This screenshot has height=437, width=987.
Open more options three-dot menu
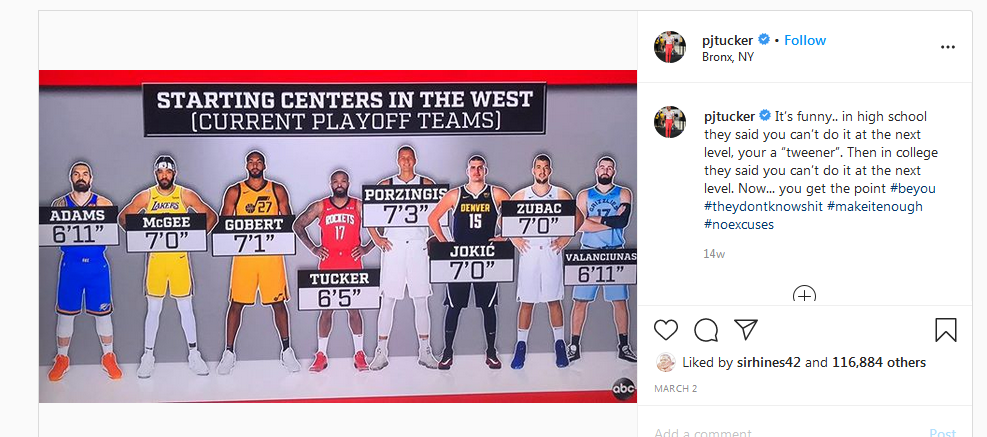pos(947,47)
